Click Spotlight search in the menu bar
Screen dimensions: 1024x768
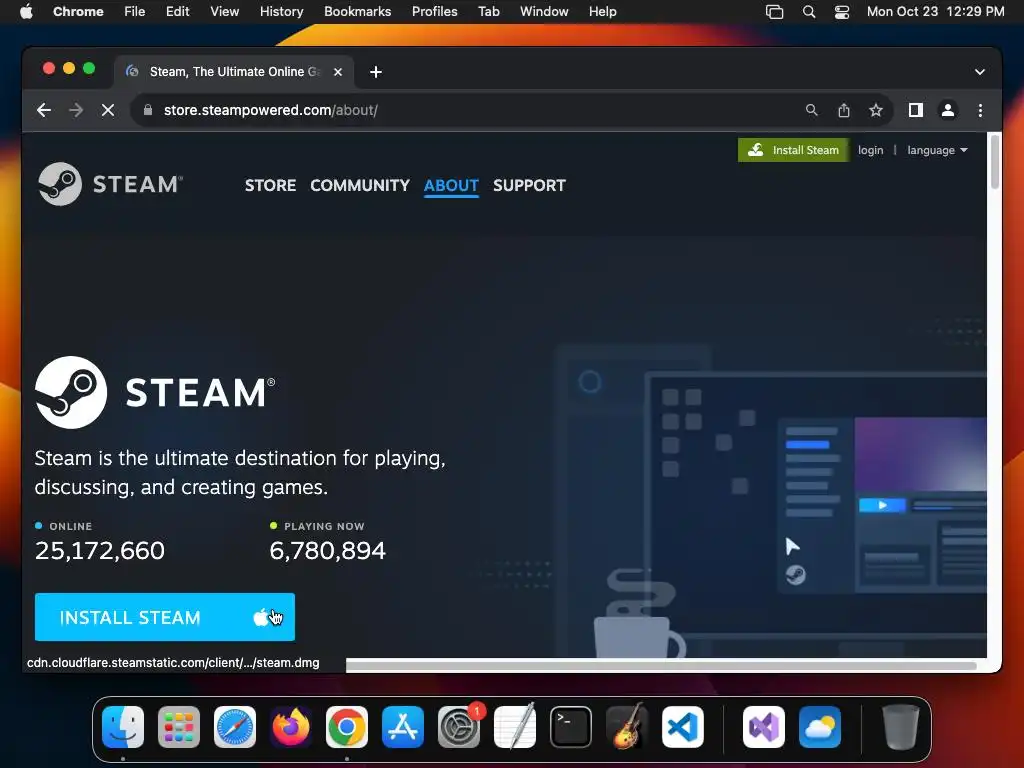[x=808, y=12]
